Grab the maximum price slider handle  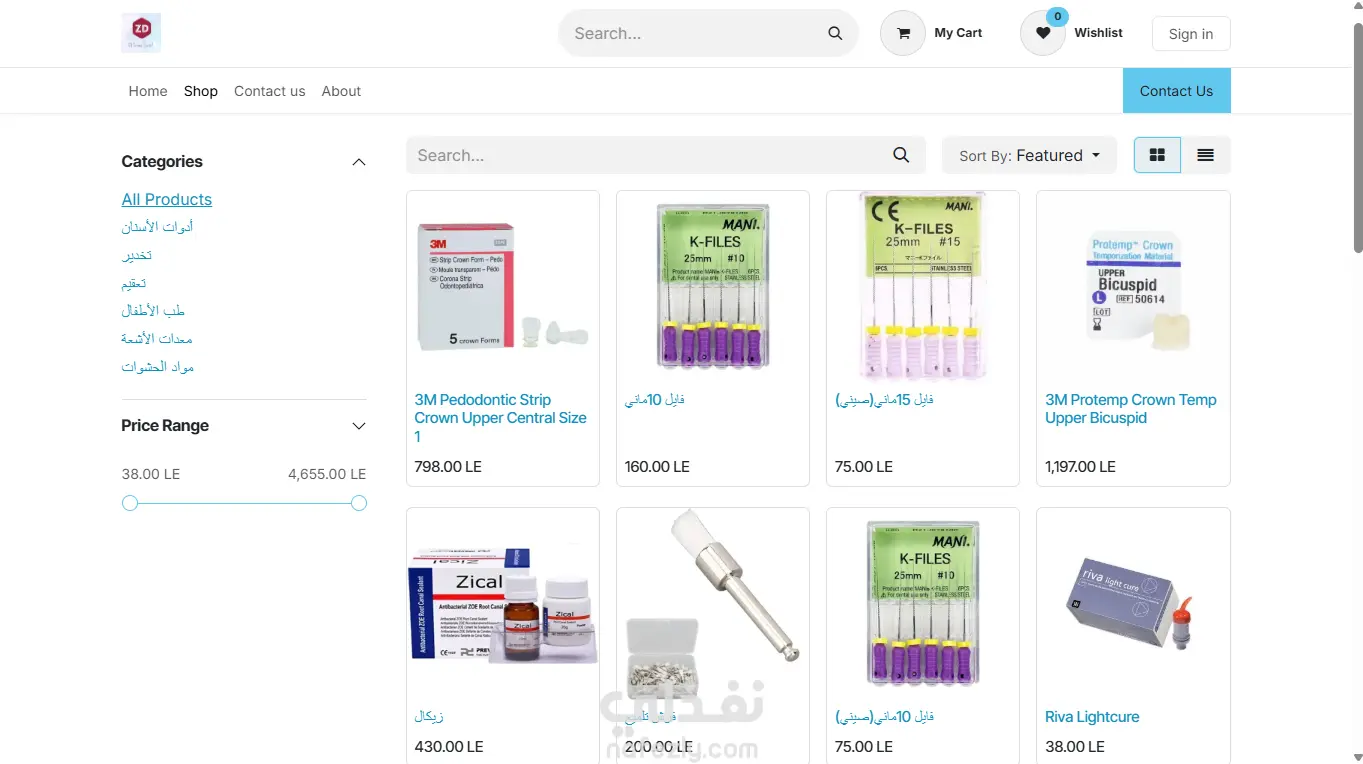(x=359, y=503)
